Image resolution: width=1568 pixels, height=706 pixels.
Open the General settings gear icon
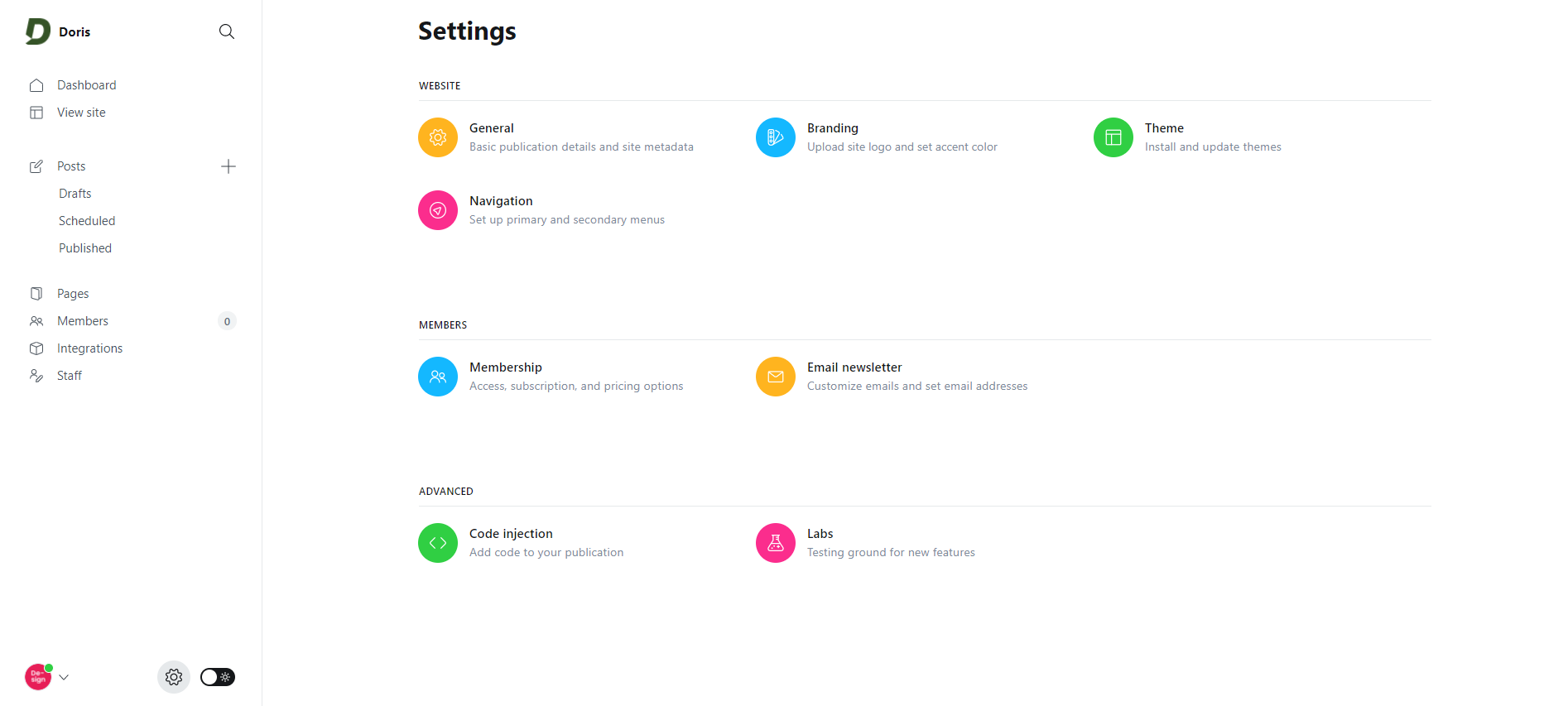[438, 137]
